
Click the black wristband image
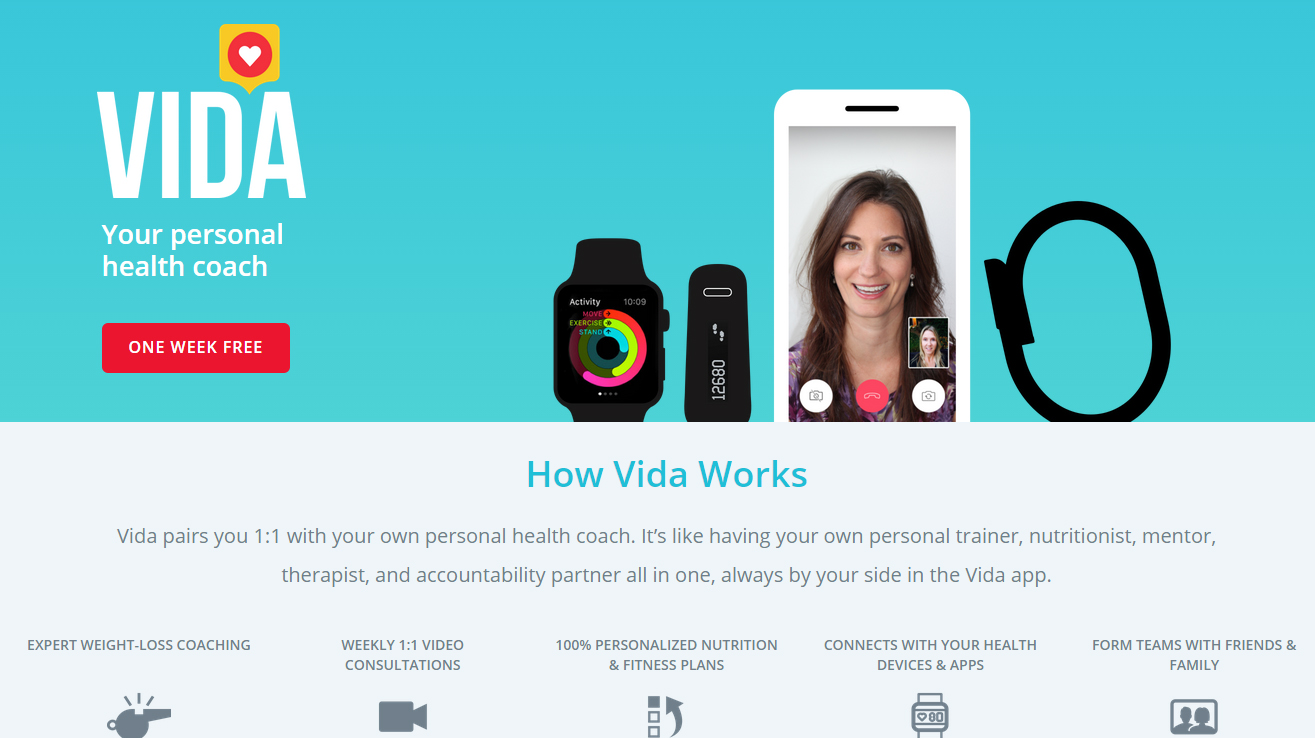(x=1078, y=313)
